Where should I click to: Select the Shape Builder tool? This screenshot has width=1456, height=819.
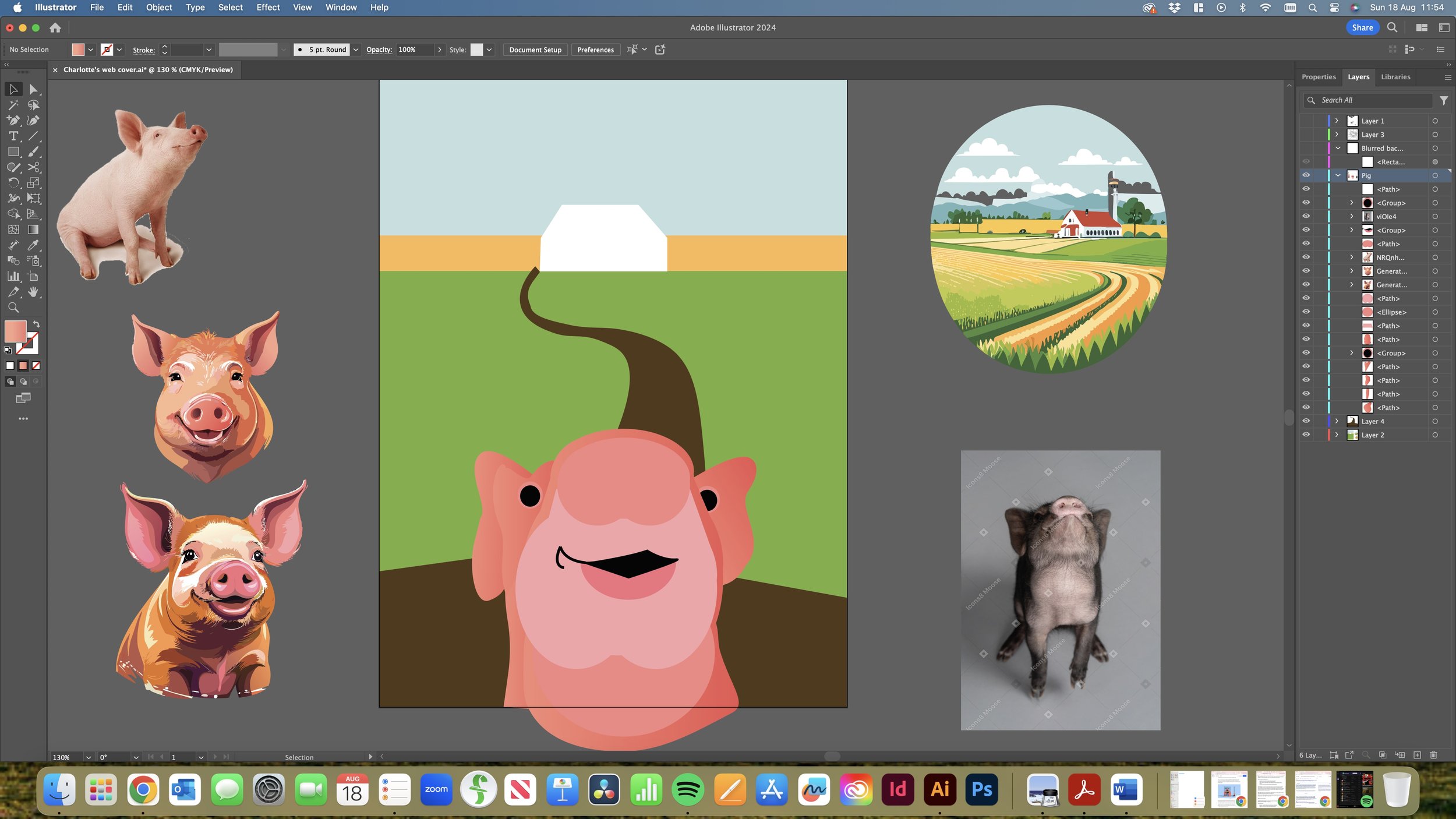point(13,214)
